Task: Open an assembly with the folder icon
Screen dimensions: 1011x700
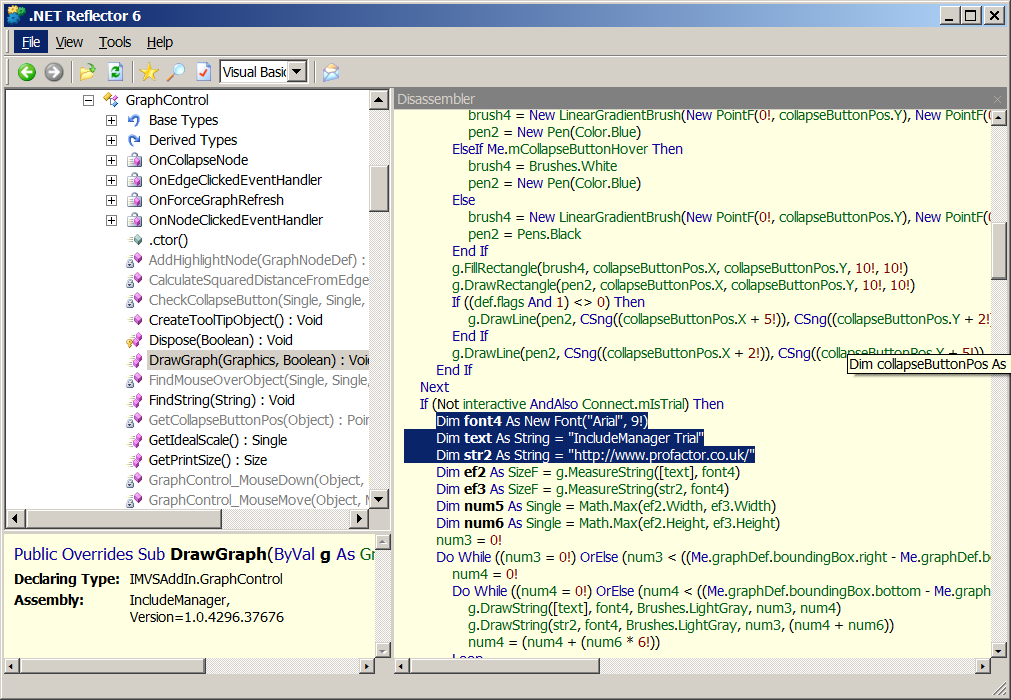Action: 88,72
